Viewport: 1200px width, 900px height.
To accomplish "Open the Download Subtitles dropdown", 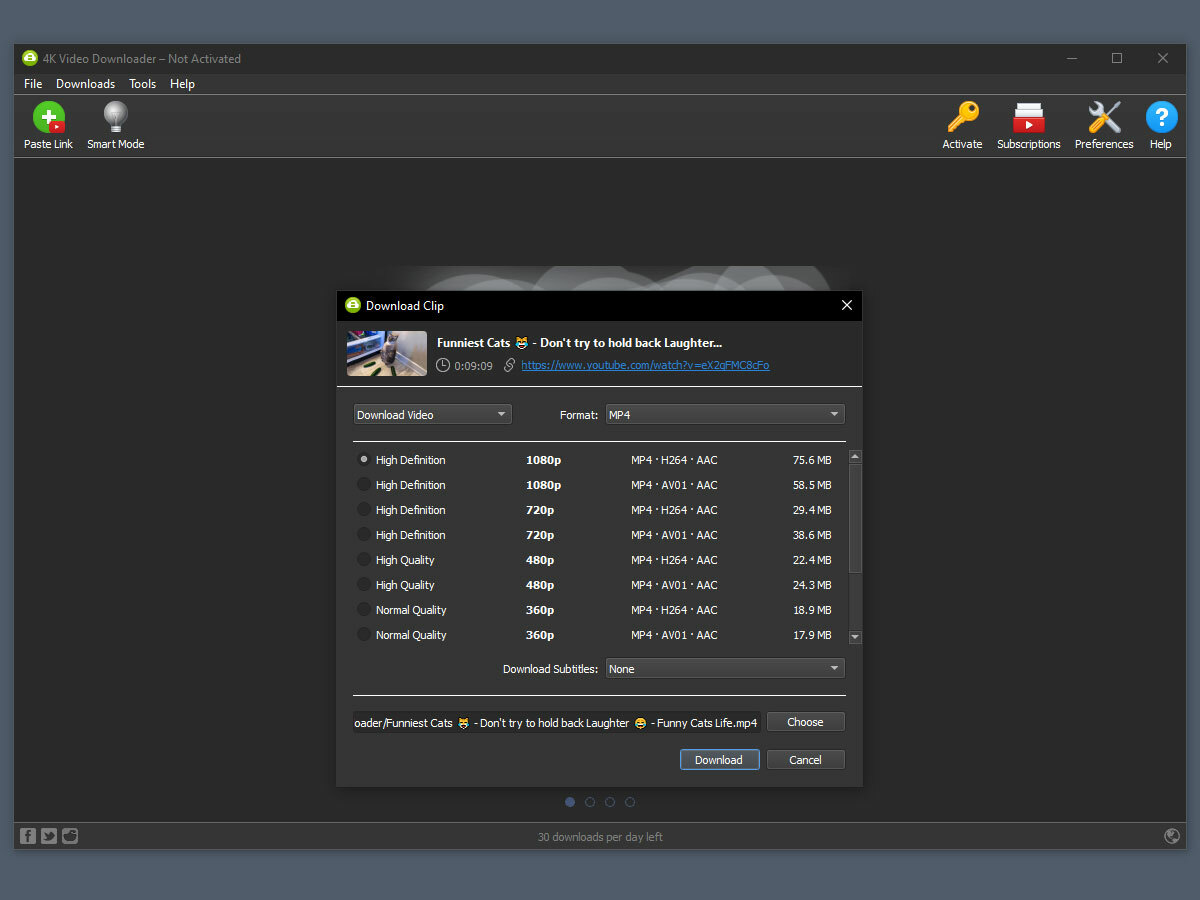I will click(x=725, y=668).
